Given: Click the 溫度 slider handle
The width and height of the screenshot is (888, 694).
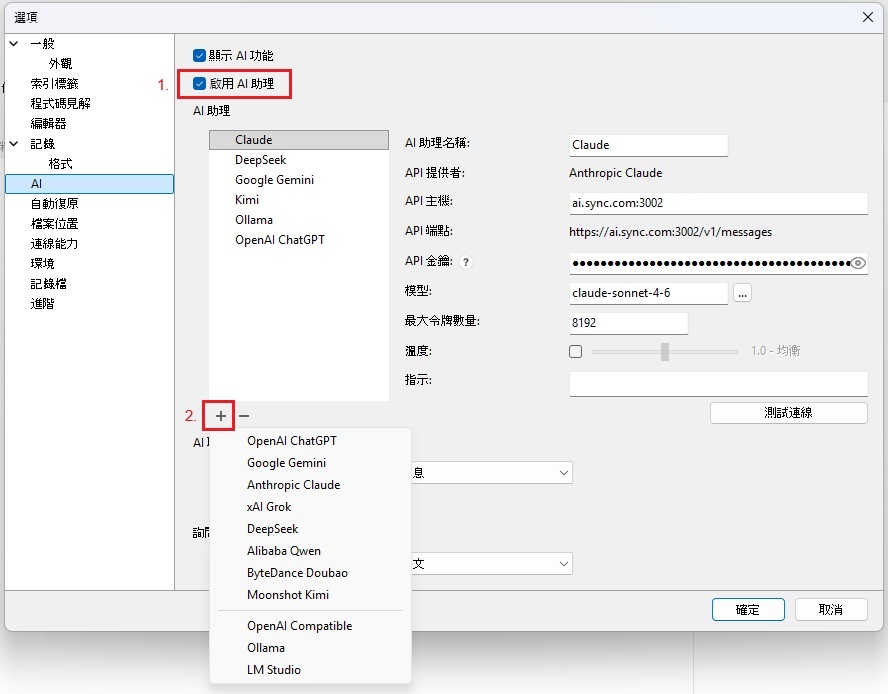Looking at the screenshot, I should [x=665, y=351].
